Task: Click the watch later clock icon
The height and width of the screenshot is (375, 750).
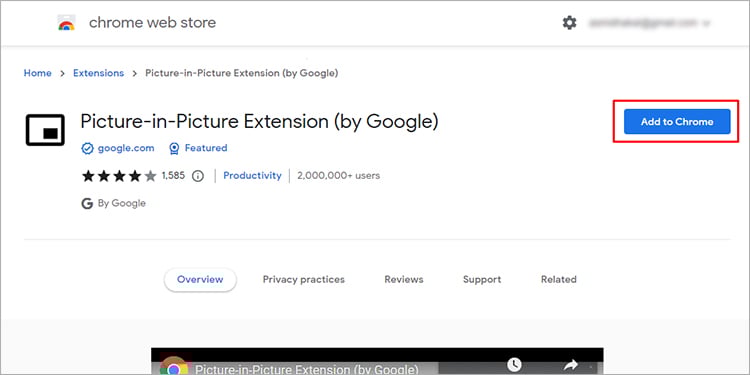Action: (x=514, y=365)
